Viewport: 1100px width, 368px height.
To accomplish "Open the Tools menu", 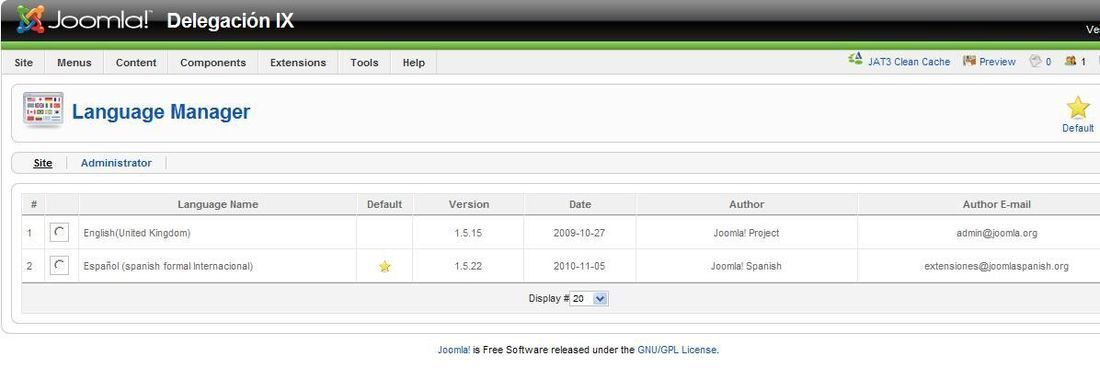I will [x=365, y=62].
